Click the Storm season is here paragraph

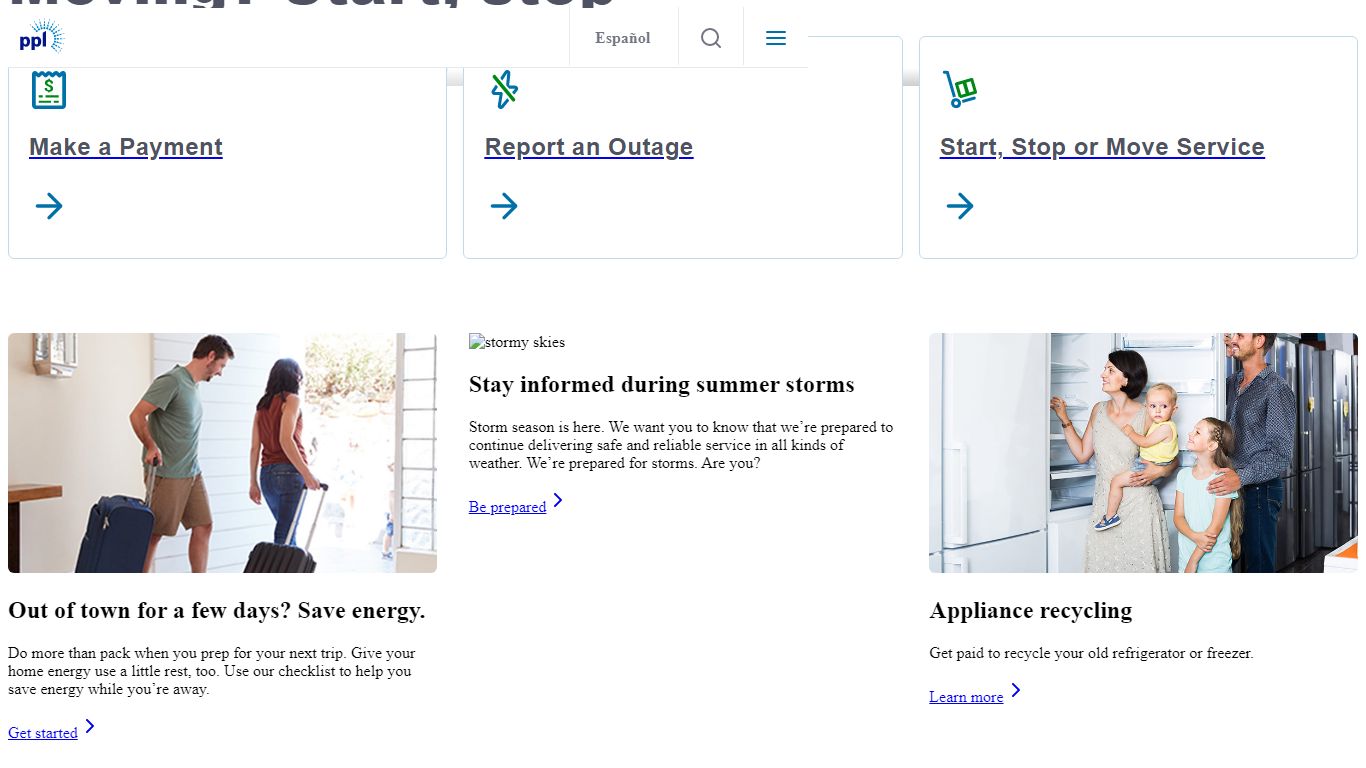(x=681, y=445)
